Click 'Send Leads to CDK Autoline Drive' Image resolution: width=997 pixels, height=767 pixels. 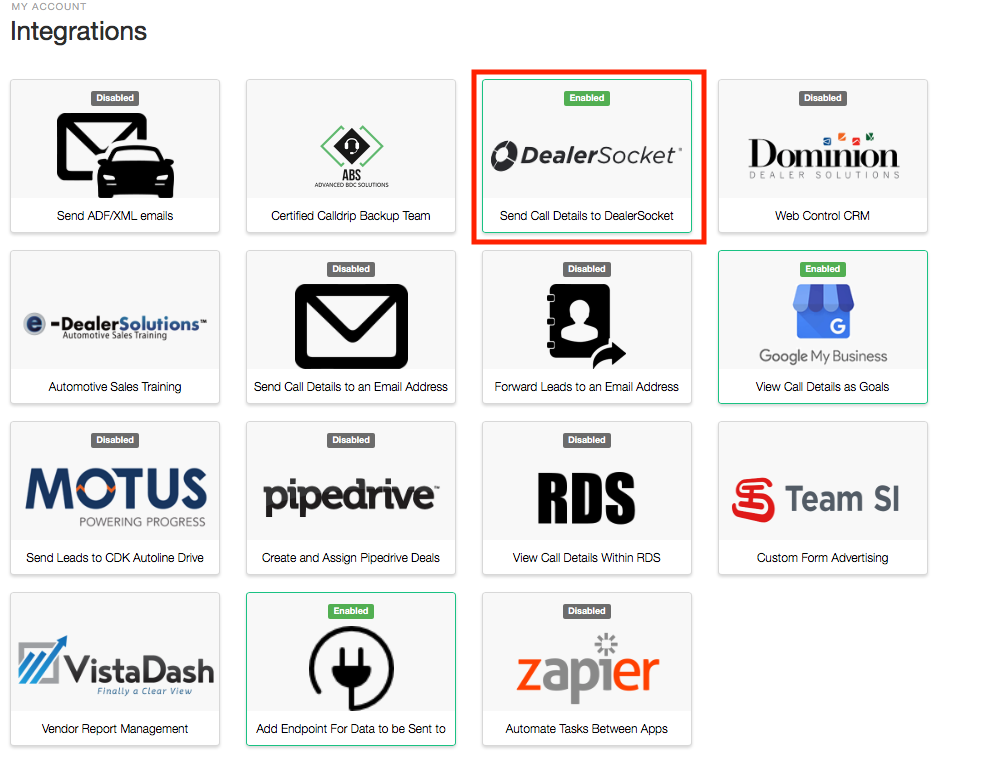click(x=115, y=558)
